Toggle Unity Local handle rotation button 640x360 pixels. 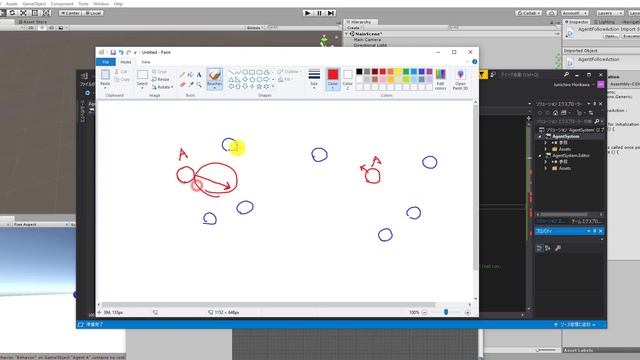pyautogui.click(x=92, y=13)
